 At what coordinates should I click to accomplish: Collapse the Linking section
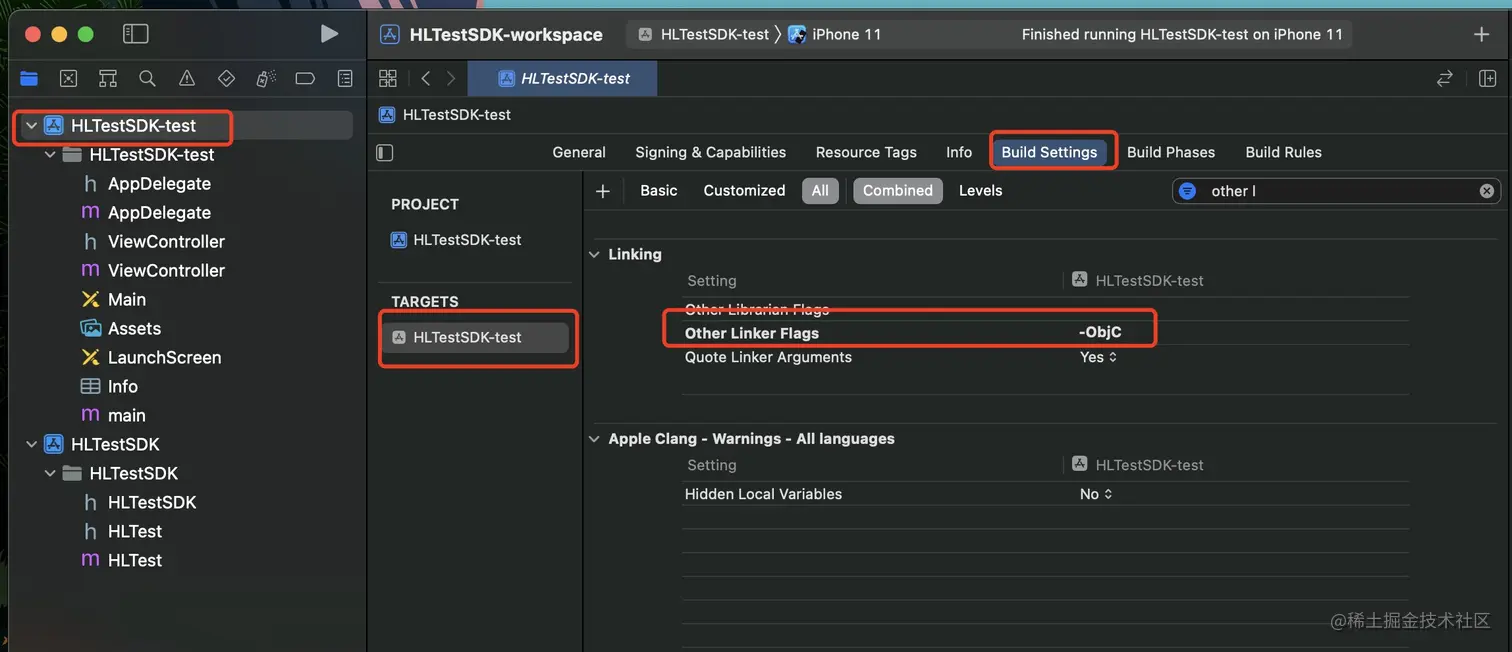point(594,254)
